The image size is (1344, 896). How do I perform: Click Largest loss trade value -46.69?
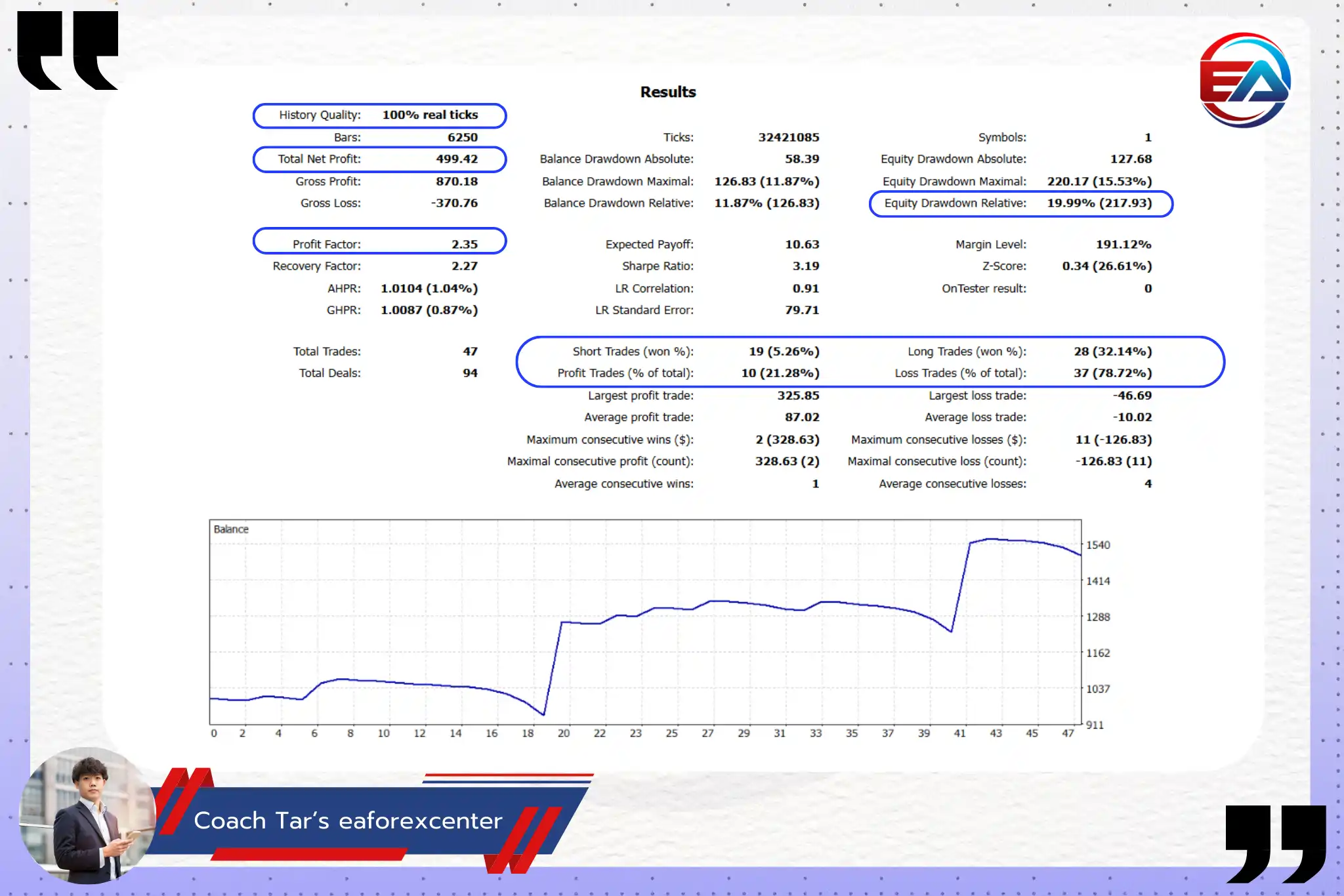click(x=1133, y=395)
